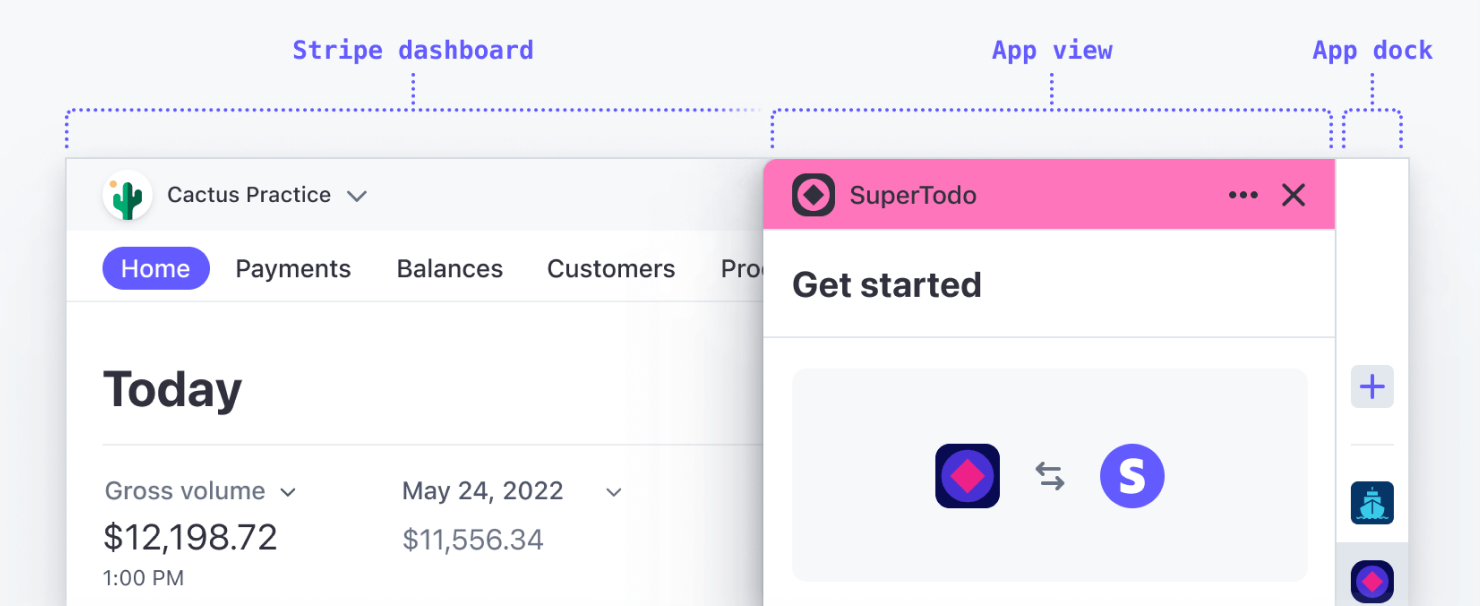This screenshot has width=1480, height=606.
Task: Click the cactus account avatar icon
Action: (127, 195)
